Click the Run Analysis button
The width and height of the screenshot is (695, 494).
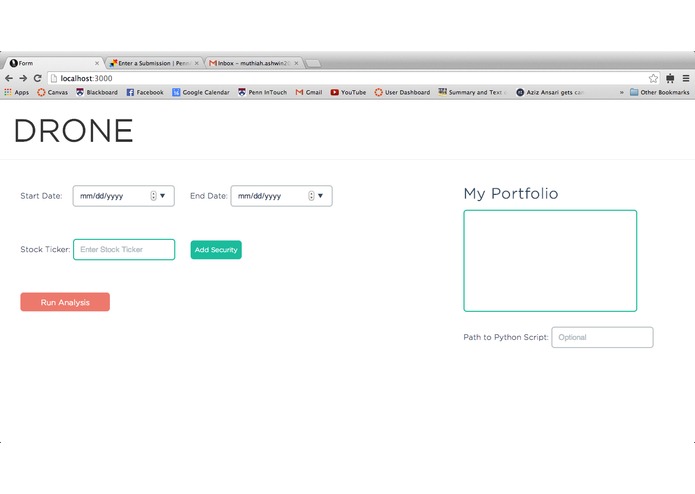(65, 302)
